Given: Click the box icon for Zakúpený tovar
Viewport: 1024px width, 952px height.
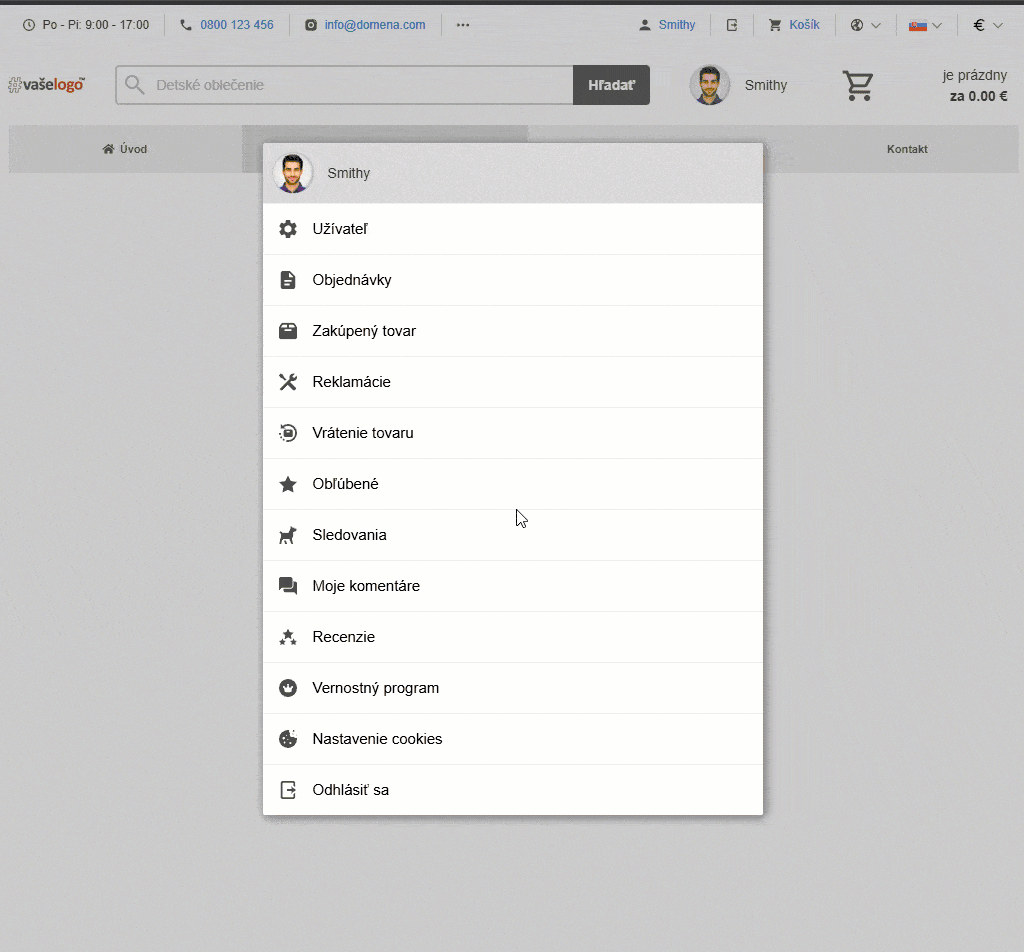Looking at the screenshot, I should point(288,331).
